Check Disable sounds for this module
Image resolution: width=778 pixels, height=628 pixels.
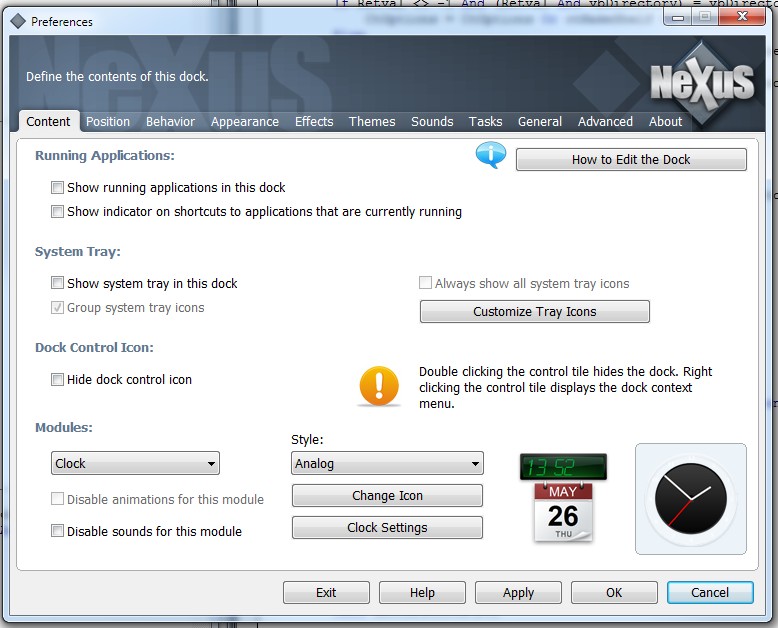58,531
